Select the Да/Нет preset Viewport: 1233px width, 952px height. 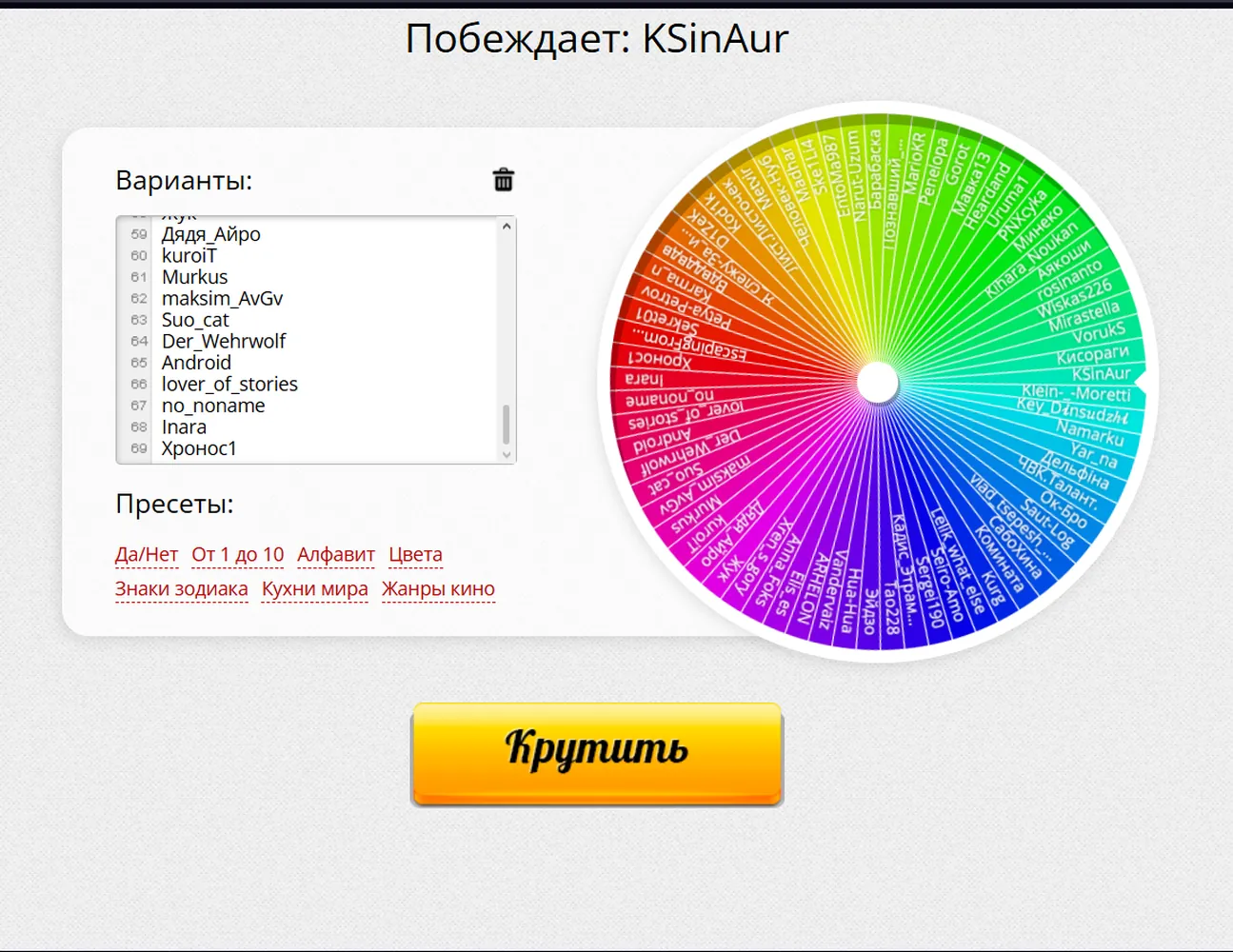(x=147, y=554)
